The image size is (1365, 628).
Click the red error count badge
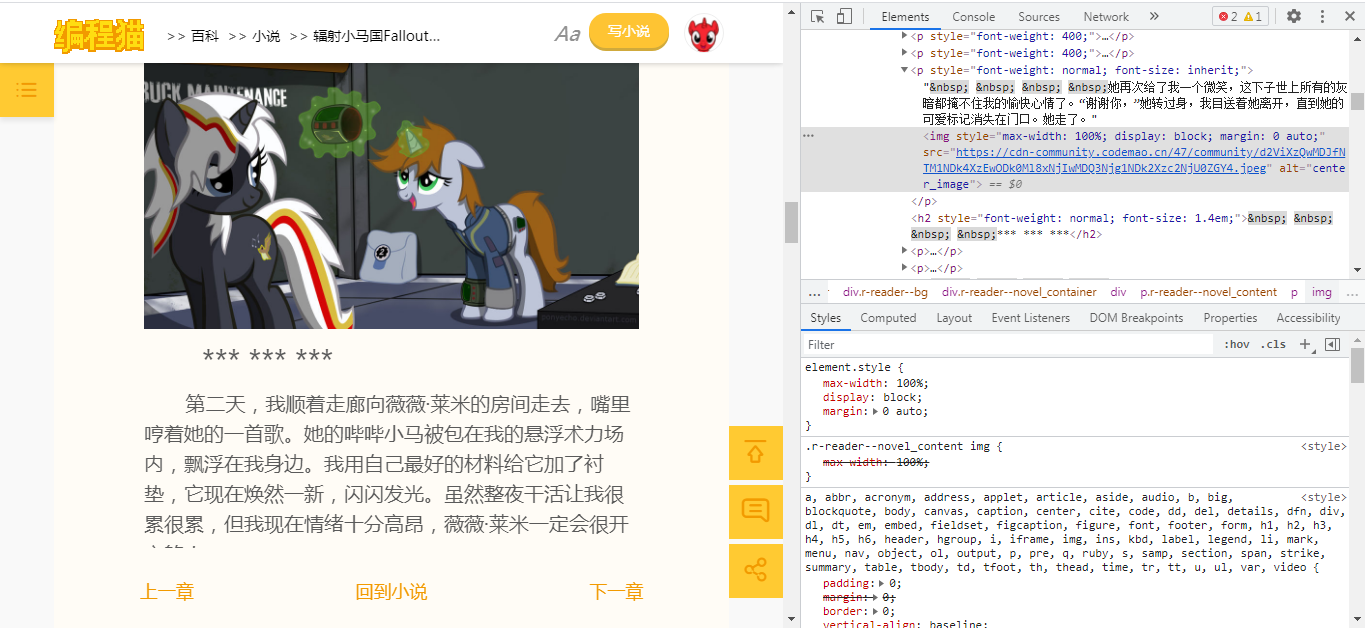[1227, 16]
